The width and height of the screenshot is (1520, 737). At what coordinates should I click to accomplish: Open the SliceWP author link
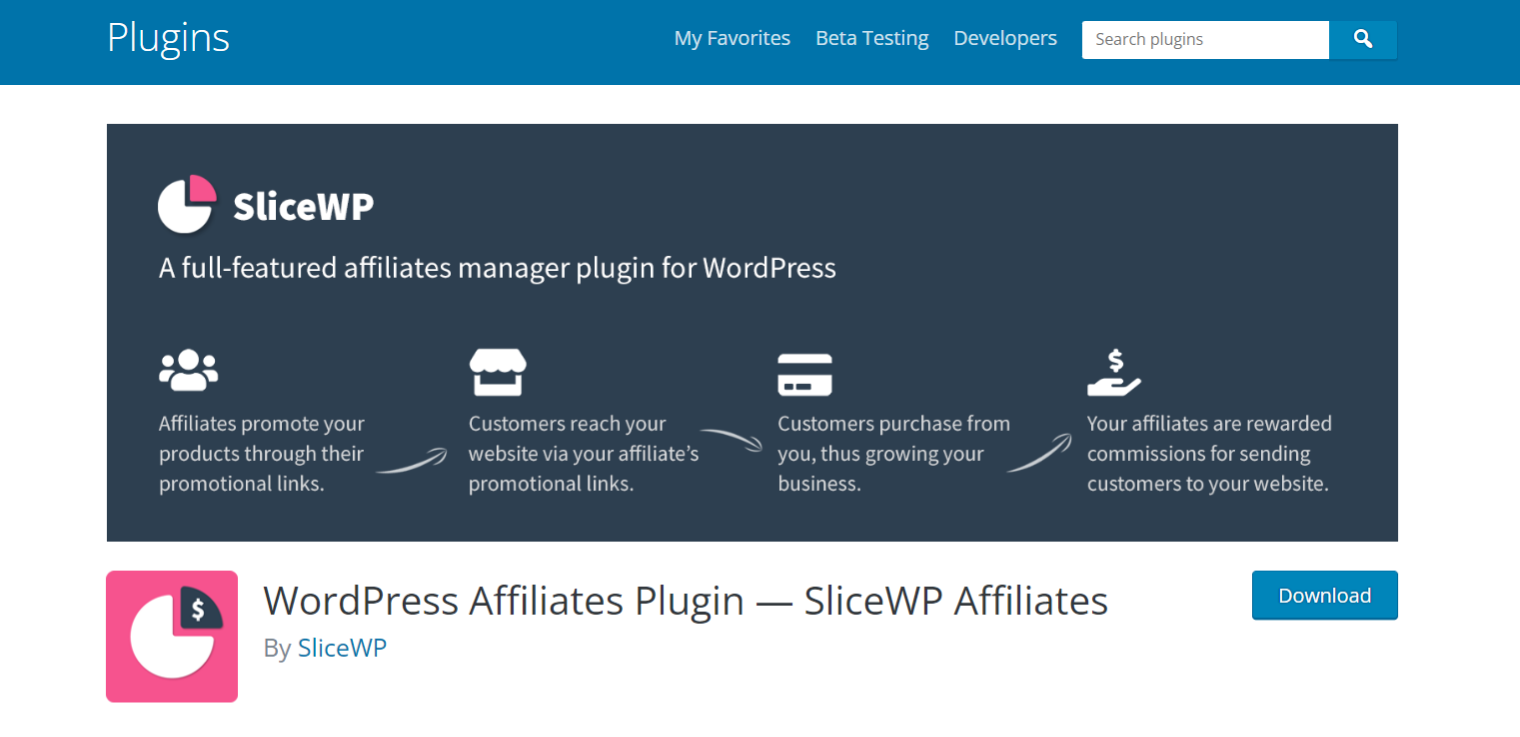click(x=342, y=648)
